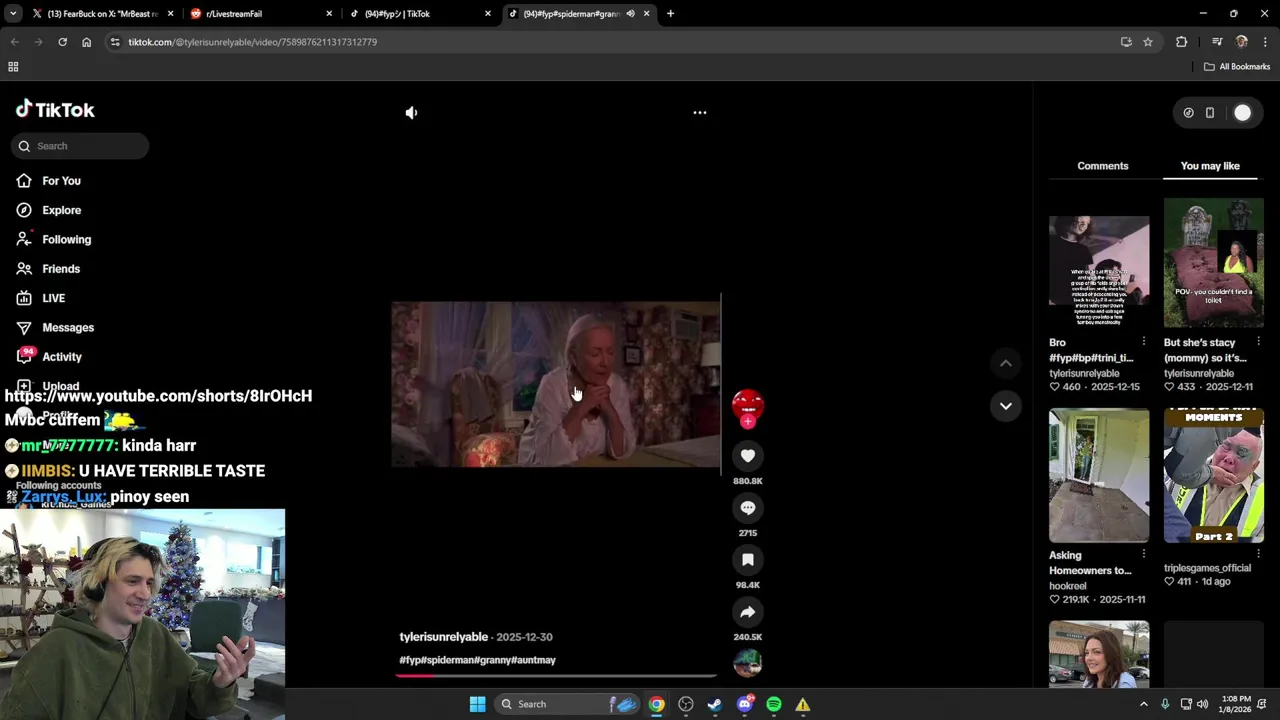Viewport: 1280px width, 720px height.
Task: Open Windows Start menu
Action: [x=477, y=704]
